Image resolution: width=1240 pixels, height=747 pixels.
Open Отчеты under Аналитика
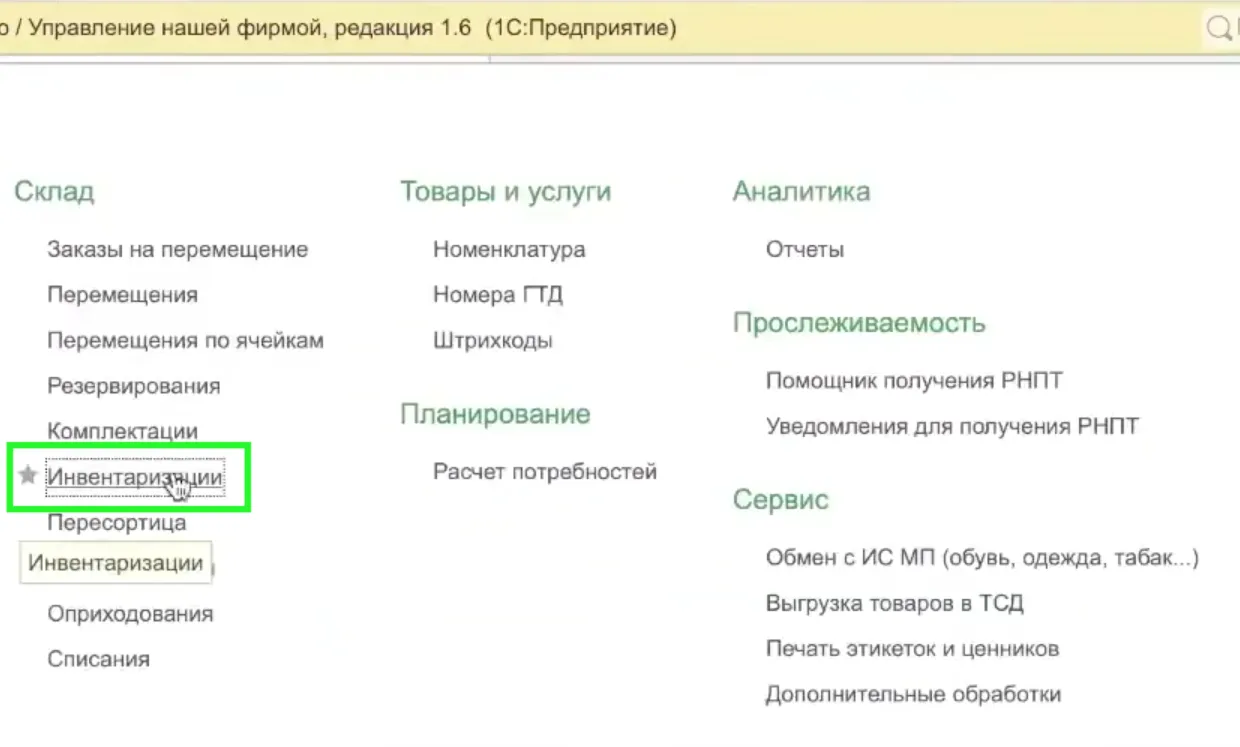804,250
